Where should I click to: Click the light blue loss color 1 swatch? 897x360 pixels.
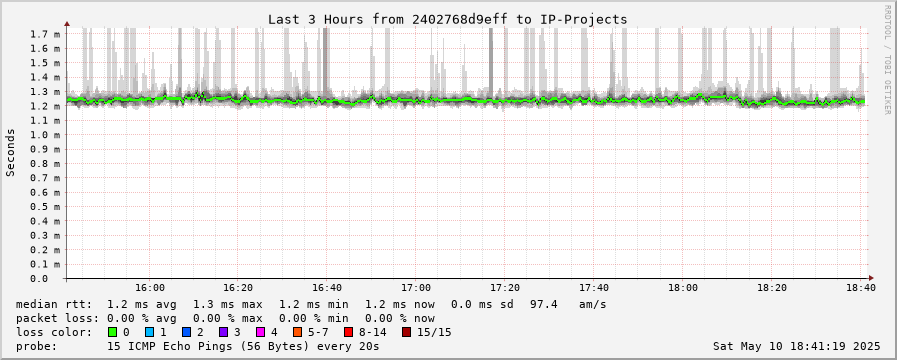tap(149, 332)
